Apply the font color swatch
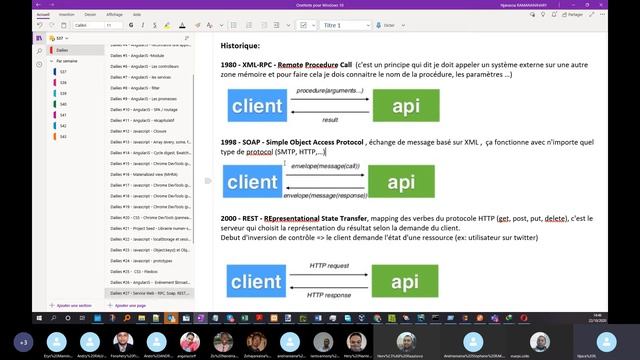Viewport: 640px width, 360px height. 182,25
